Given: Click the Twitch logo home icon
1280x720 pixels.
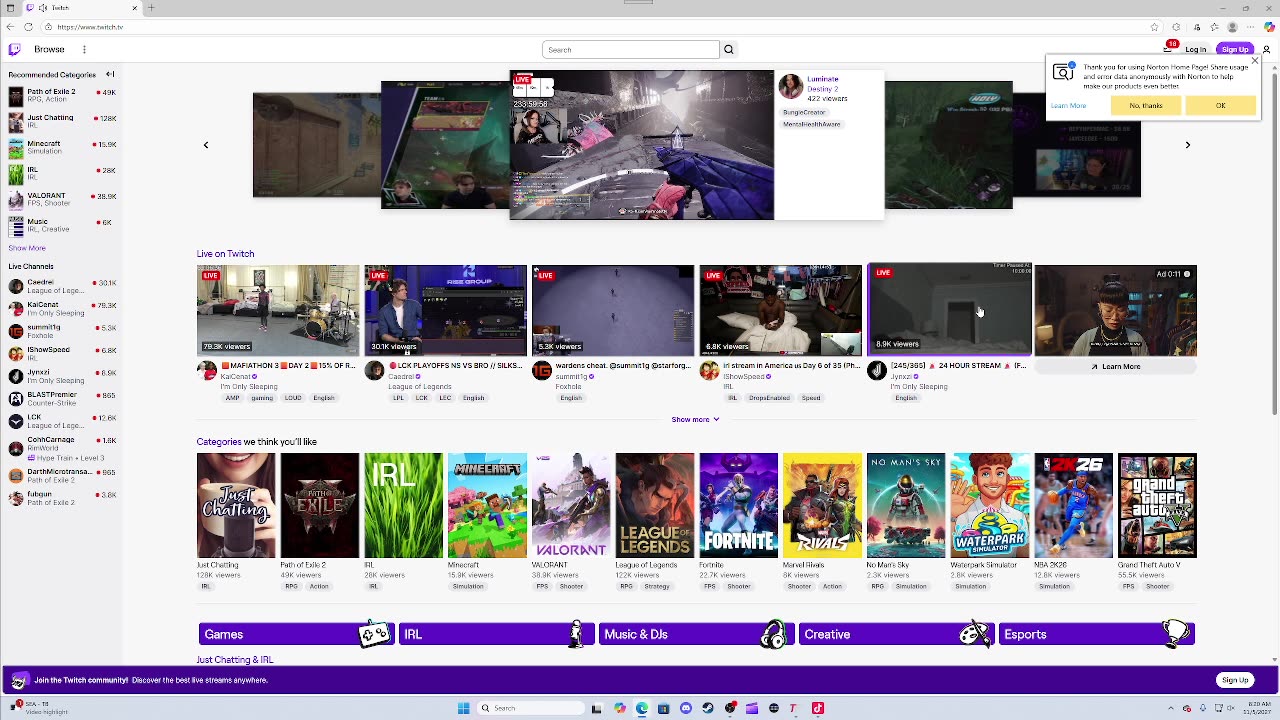Looking at the screenshot, I should click(x=14, y=49).
